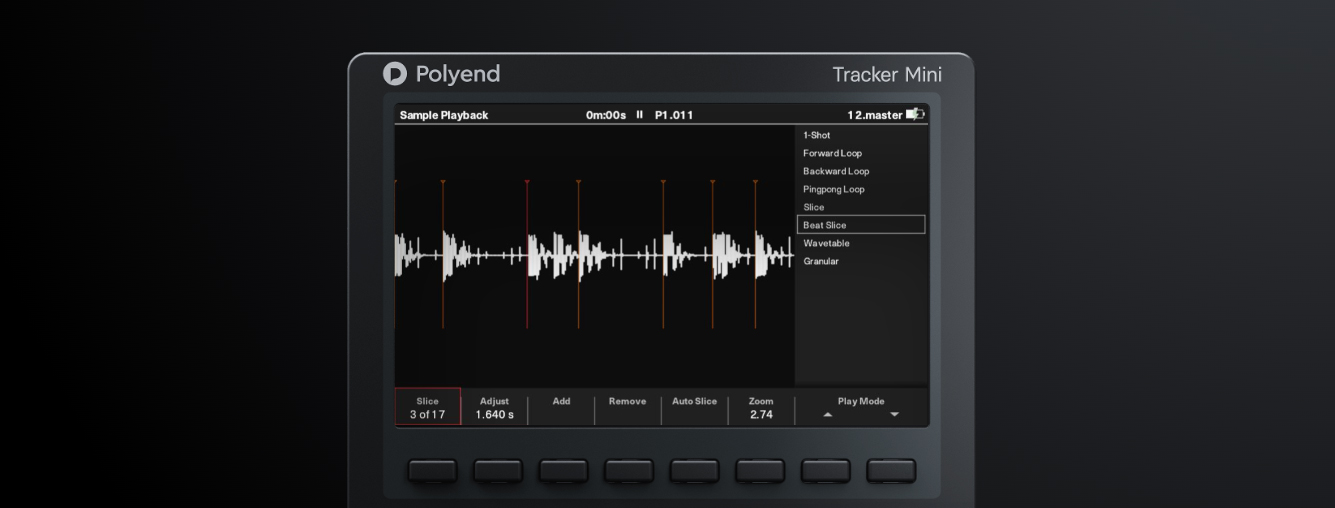Click the hardware button under the Add label

[563, 471]
